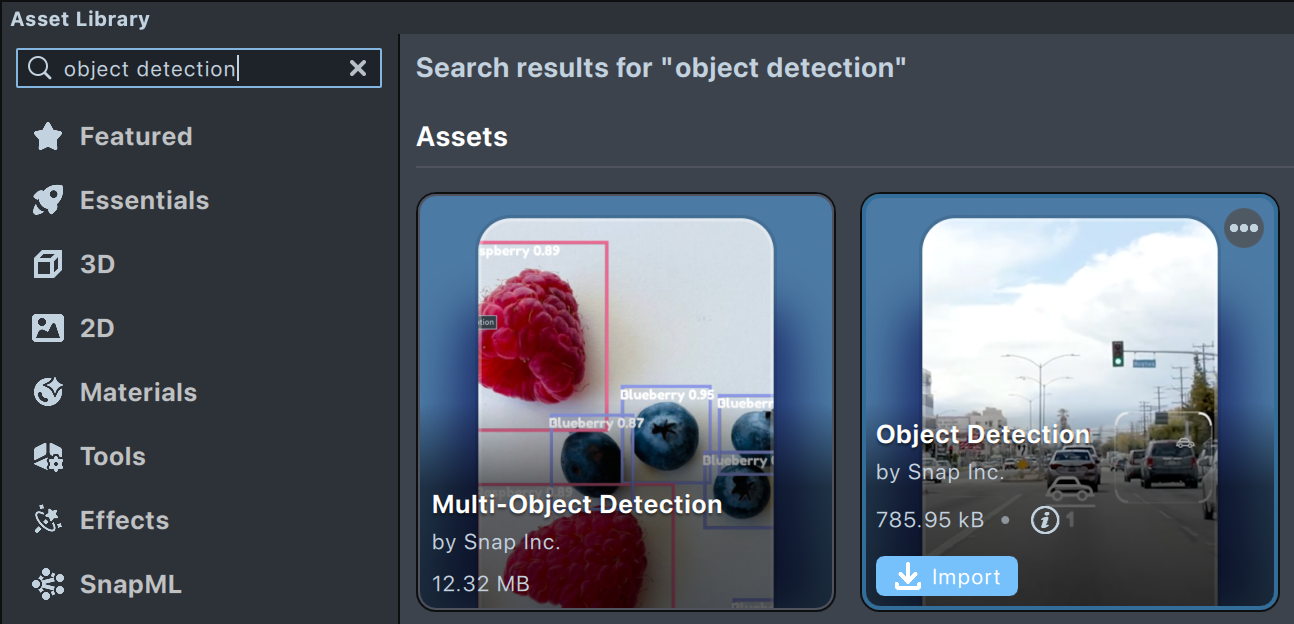
Task: Click the Effects sparkle icon
Action: coord(48,521)
